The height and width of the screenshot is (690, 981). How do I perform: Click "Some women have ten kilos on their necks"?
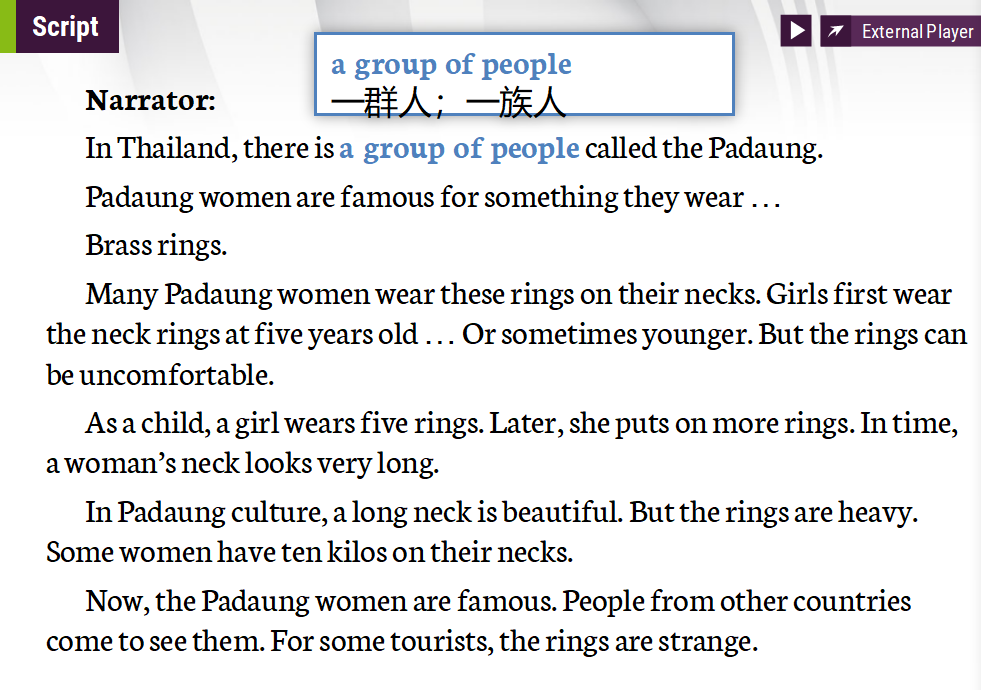[x=309, y=551]
